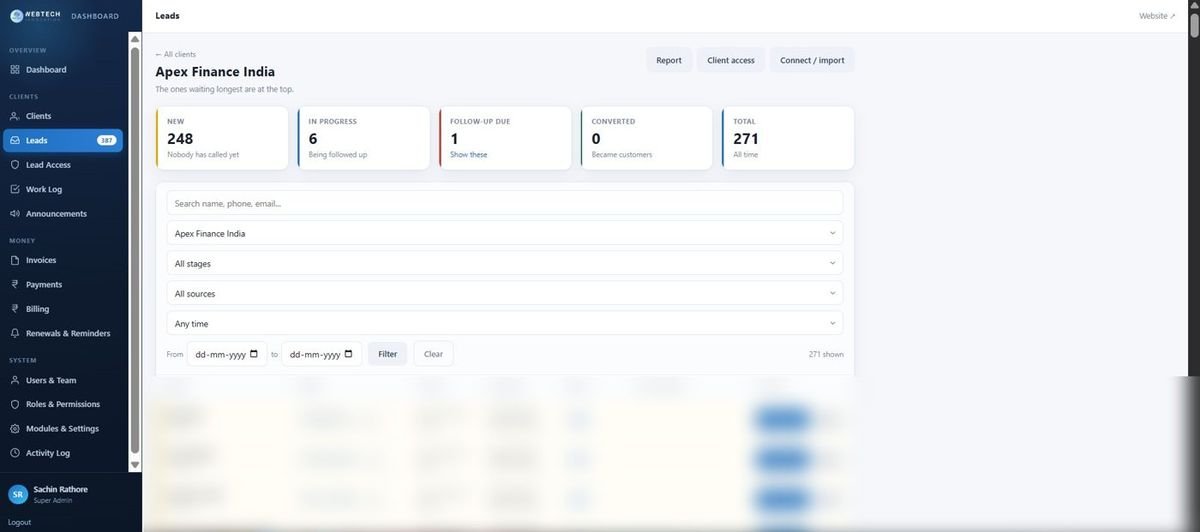This screenshot has width=1200, height=532.
Task: Click the Users & Team person icon
Action: click(15, 380)
